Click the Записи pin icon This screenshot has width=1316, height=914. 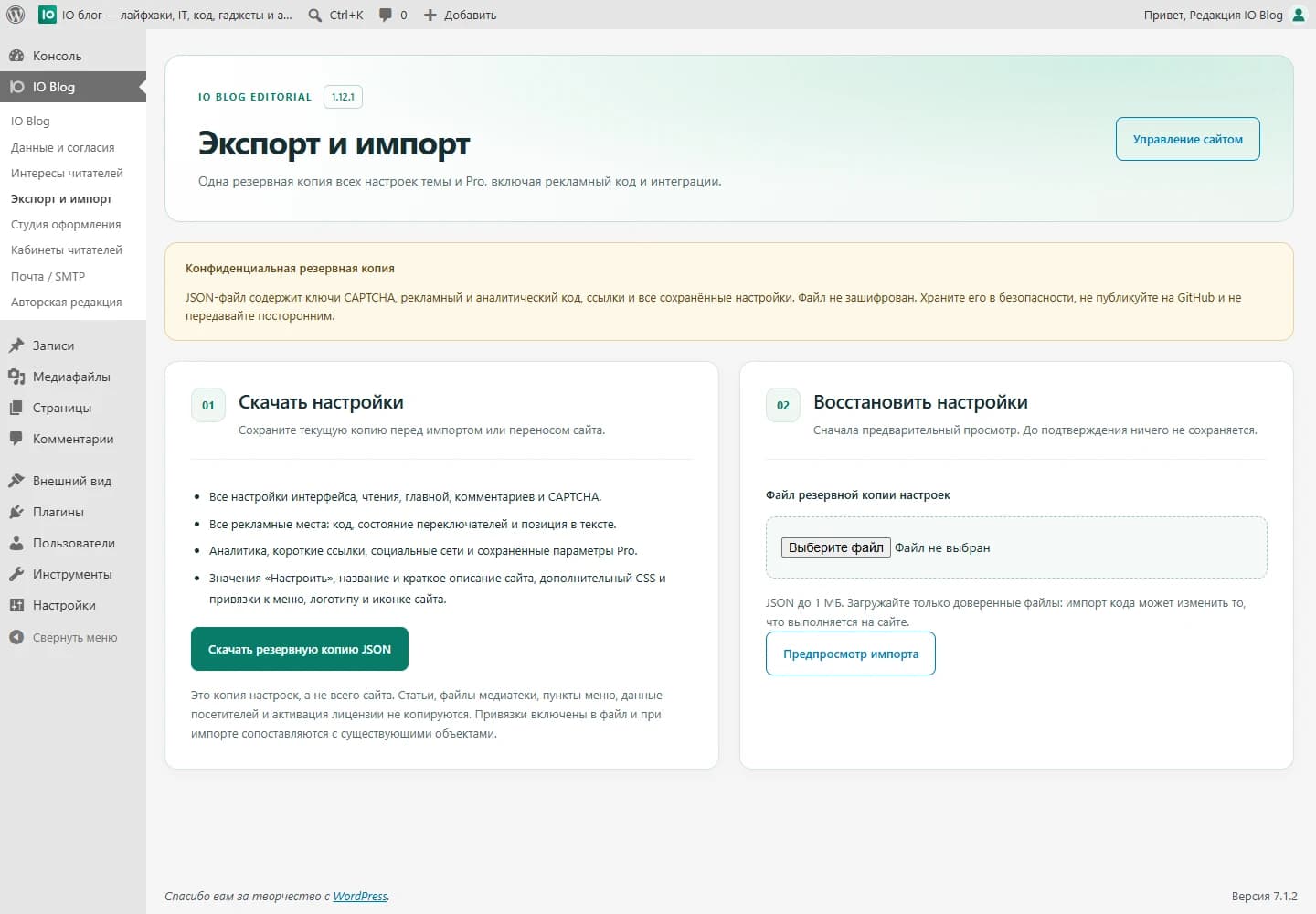(16, 345)
